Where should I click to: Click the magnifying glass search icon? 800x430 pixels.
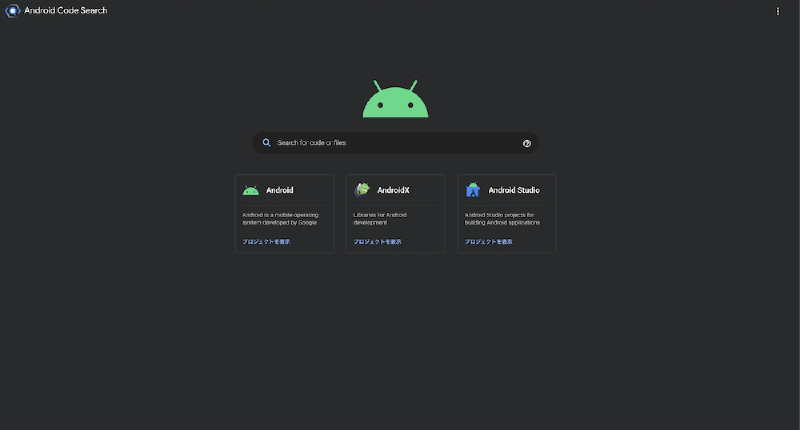[x=267, y=143]
